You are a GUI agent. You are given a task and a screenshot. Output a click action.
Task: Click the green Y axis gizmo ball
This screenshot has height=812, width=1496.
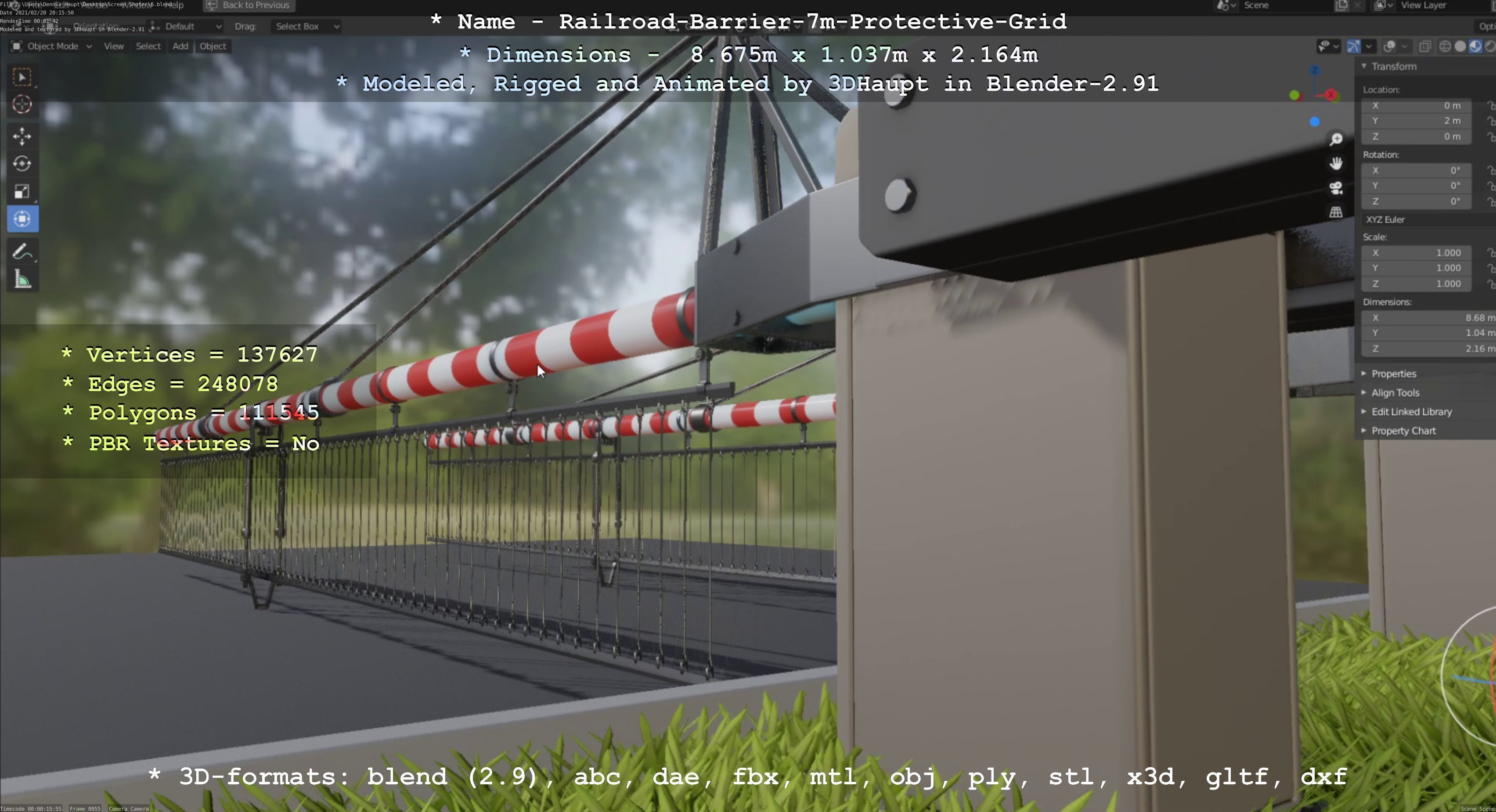(1294, 95)
